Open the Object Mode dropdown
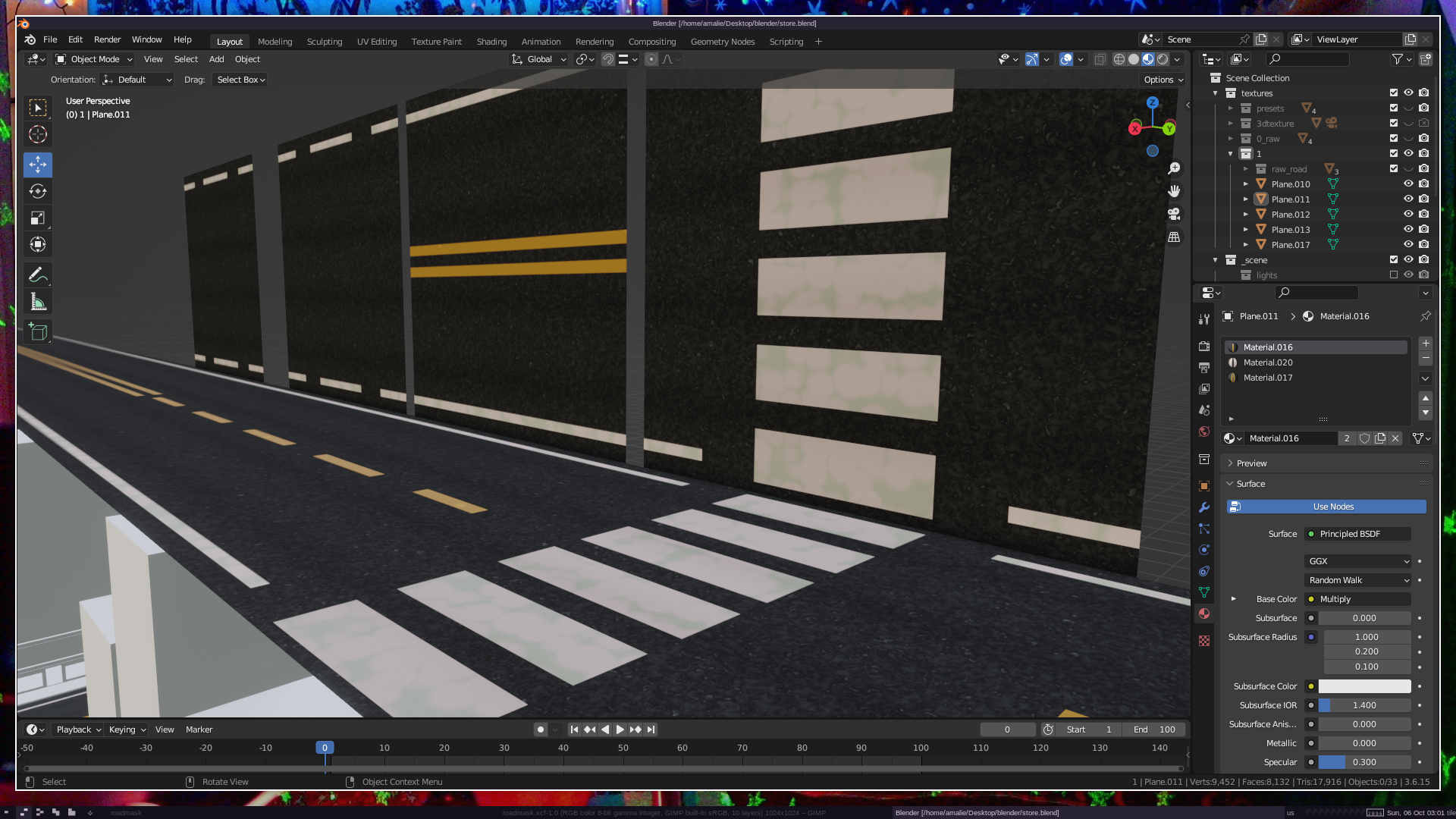This screenshot has height=819, width=1456. (94, 59)
